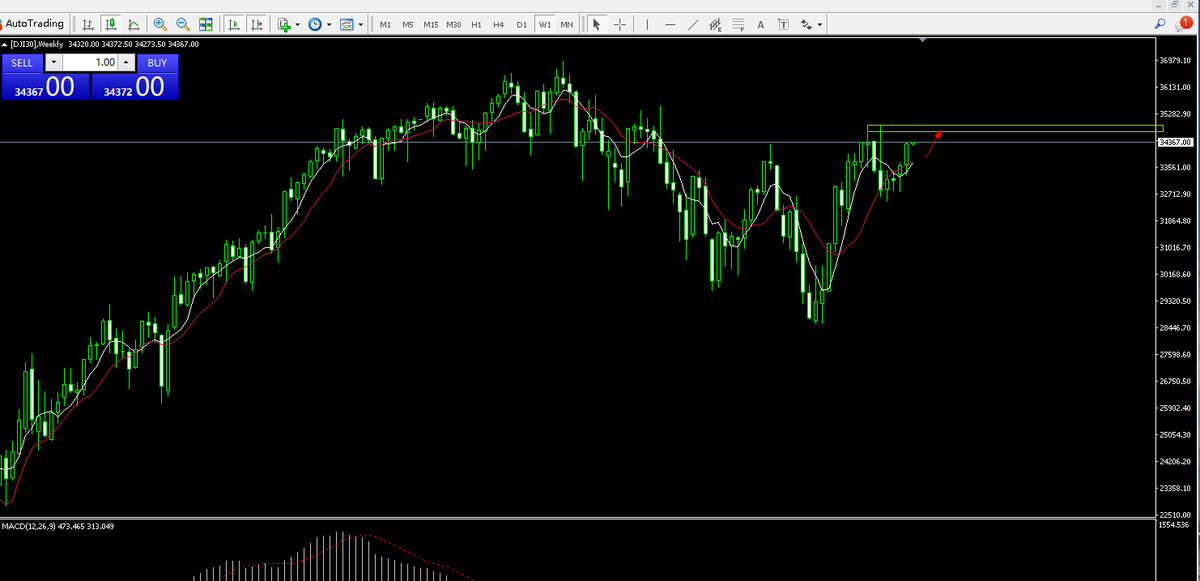
Task: Click the sell price 34367 panel
Action: 45,86
